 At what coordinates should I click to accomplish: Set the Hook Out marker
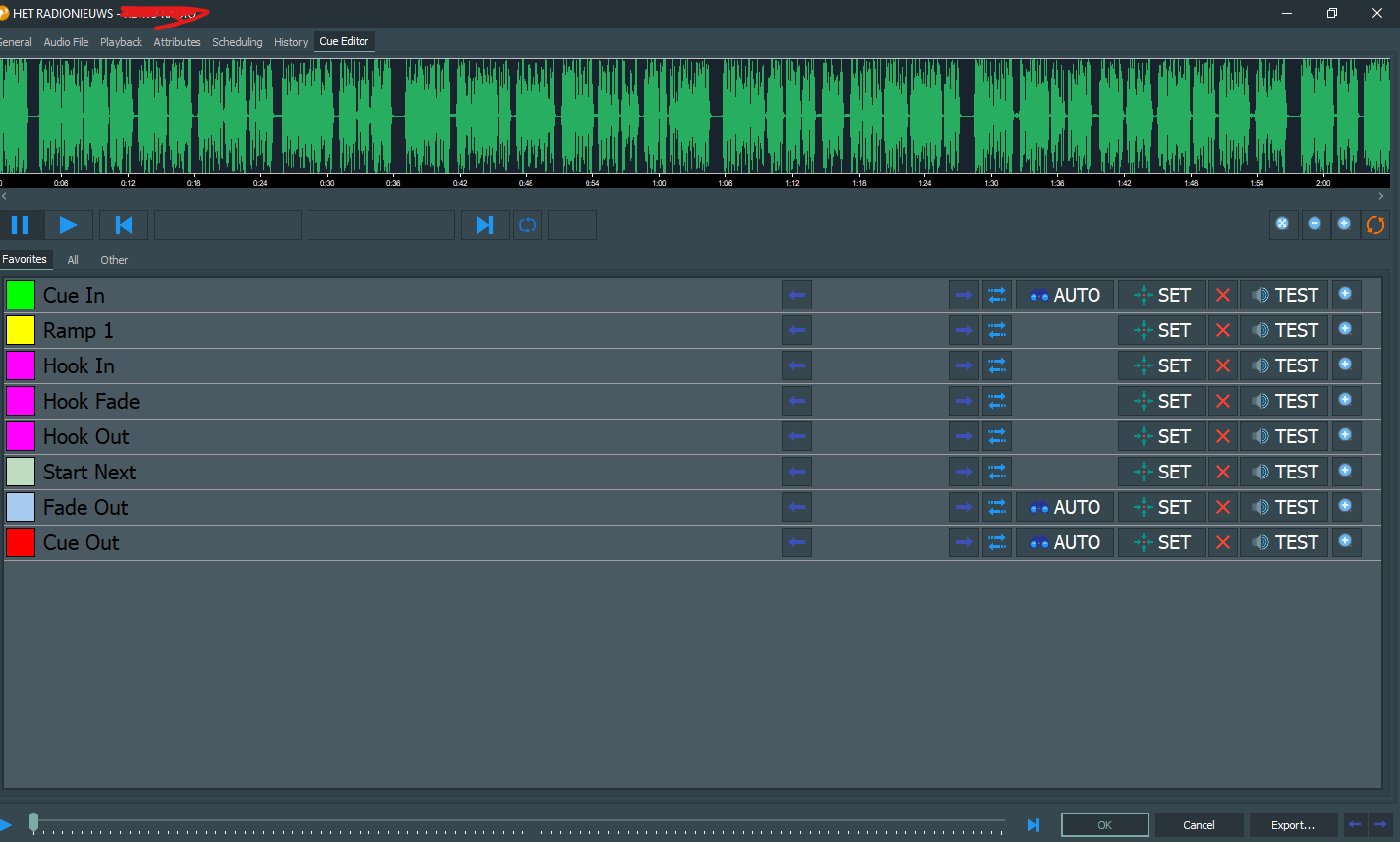tap(1162, 436)
